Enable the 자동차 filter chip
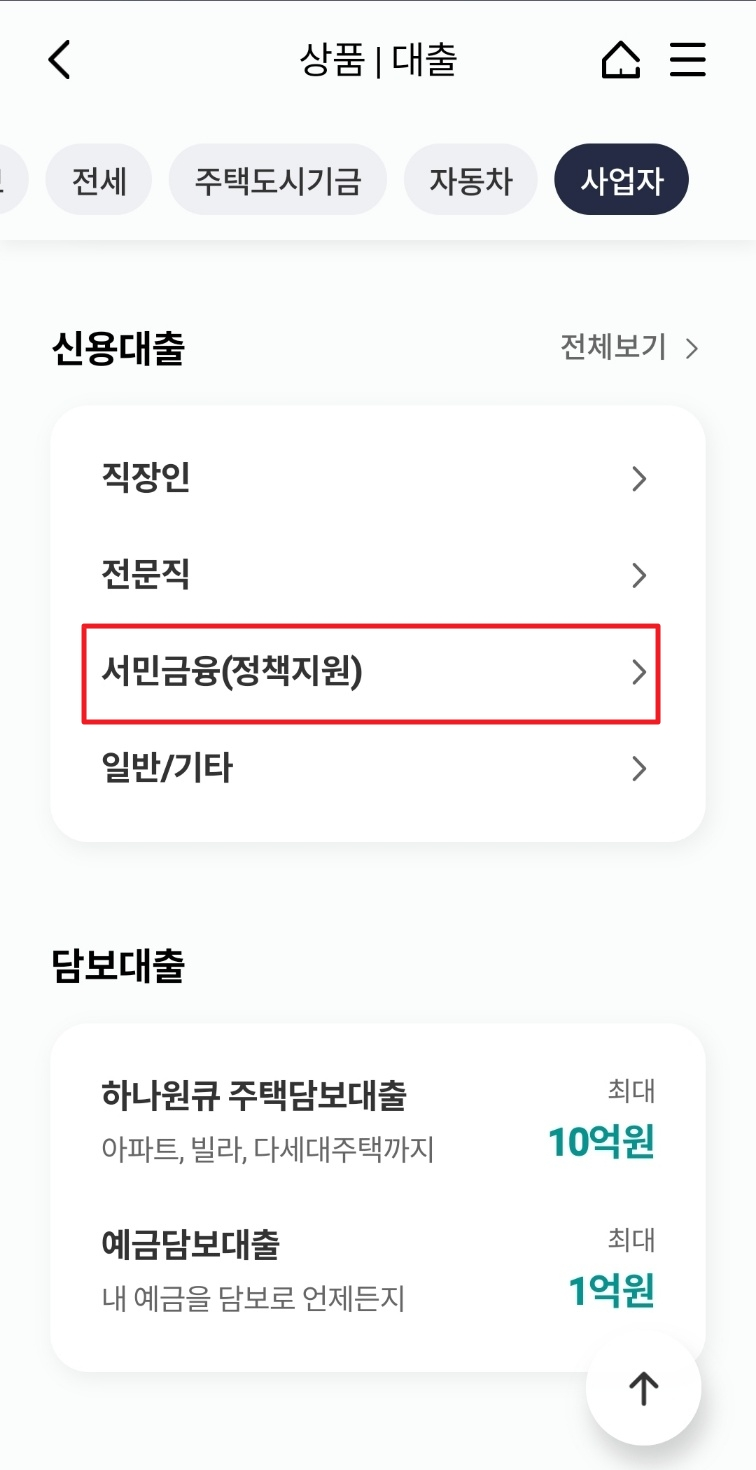The image size is (756, 1470). point(471,179)
